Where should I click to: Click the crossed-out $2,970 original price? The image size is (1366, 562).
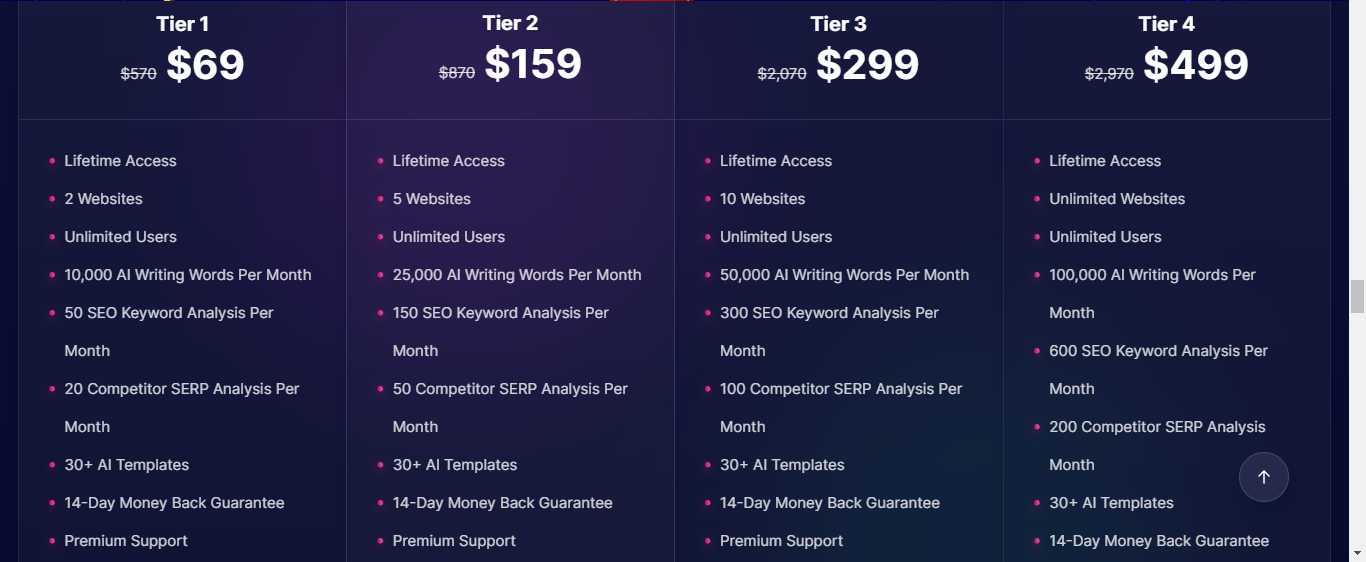(1109, 73)
